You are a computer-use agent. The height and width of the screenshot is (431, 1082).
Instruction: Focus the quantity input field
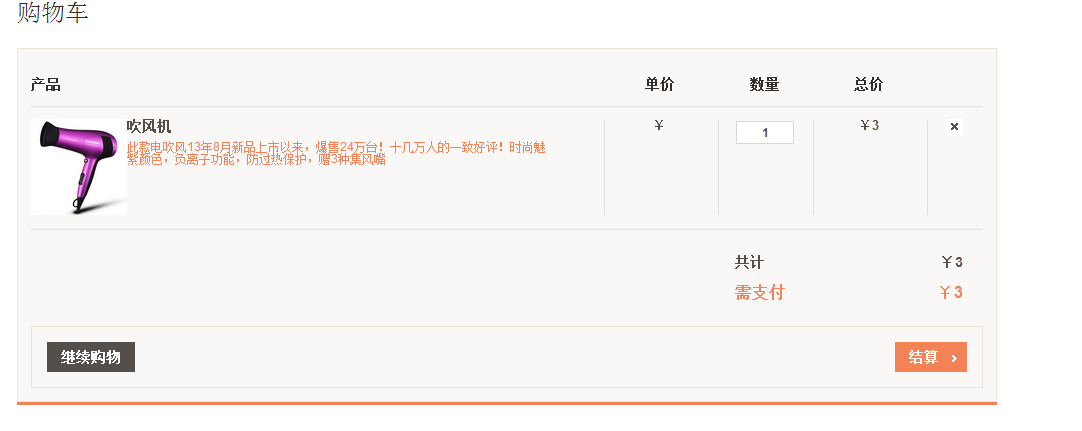[764, 132]
